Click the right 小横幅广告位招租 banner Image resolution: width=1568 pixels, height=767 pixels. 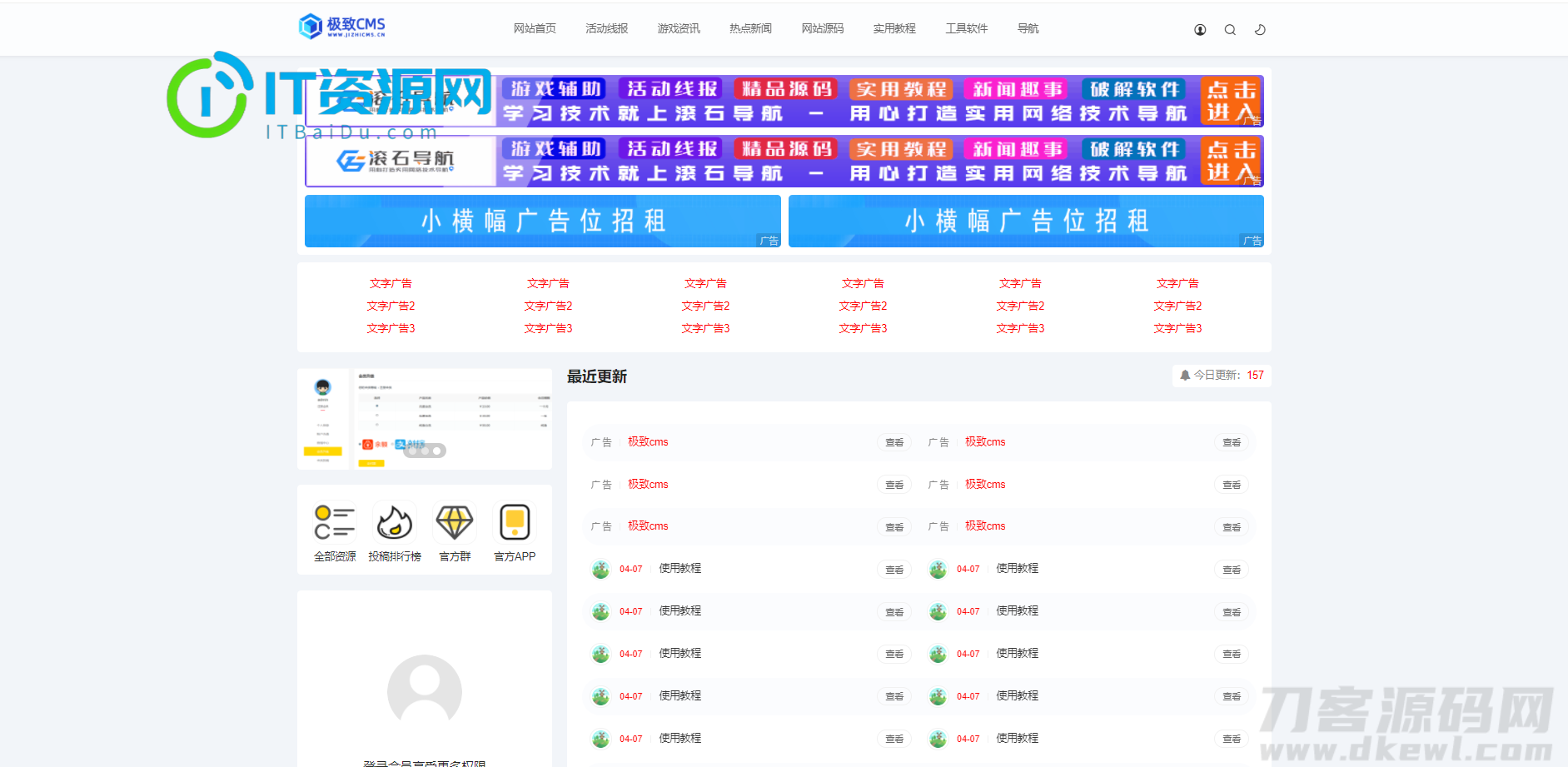(1026, 221)
